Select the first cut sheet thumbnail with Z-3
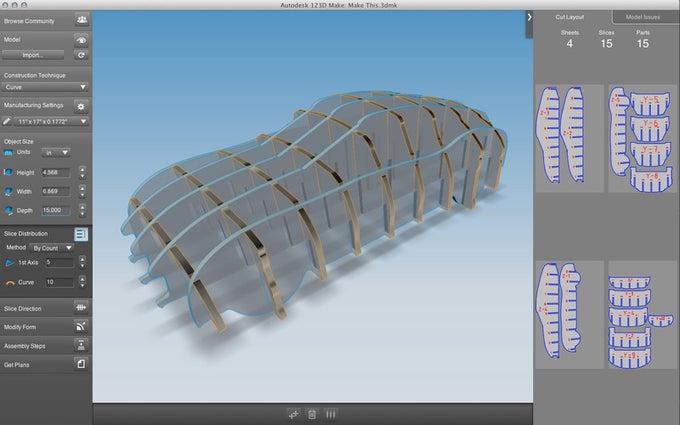Viewport: 680px width, 425px height. tap(569, 139)
